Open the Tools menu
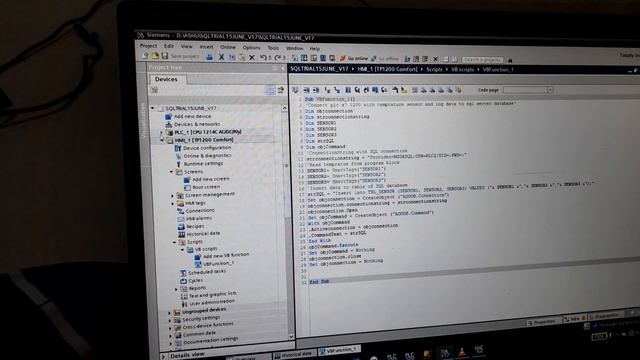This screenshot has width=640, height=360. coord(273,48)
